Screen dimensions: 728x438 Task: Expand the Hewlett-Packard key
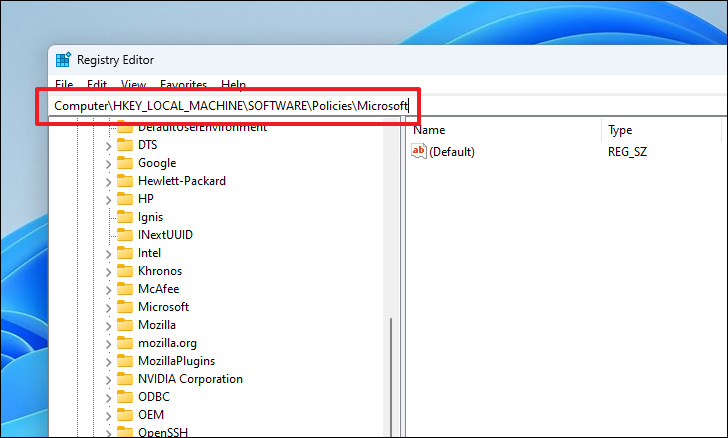(x=108, y=182)
